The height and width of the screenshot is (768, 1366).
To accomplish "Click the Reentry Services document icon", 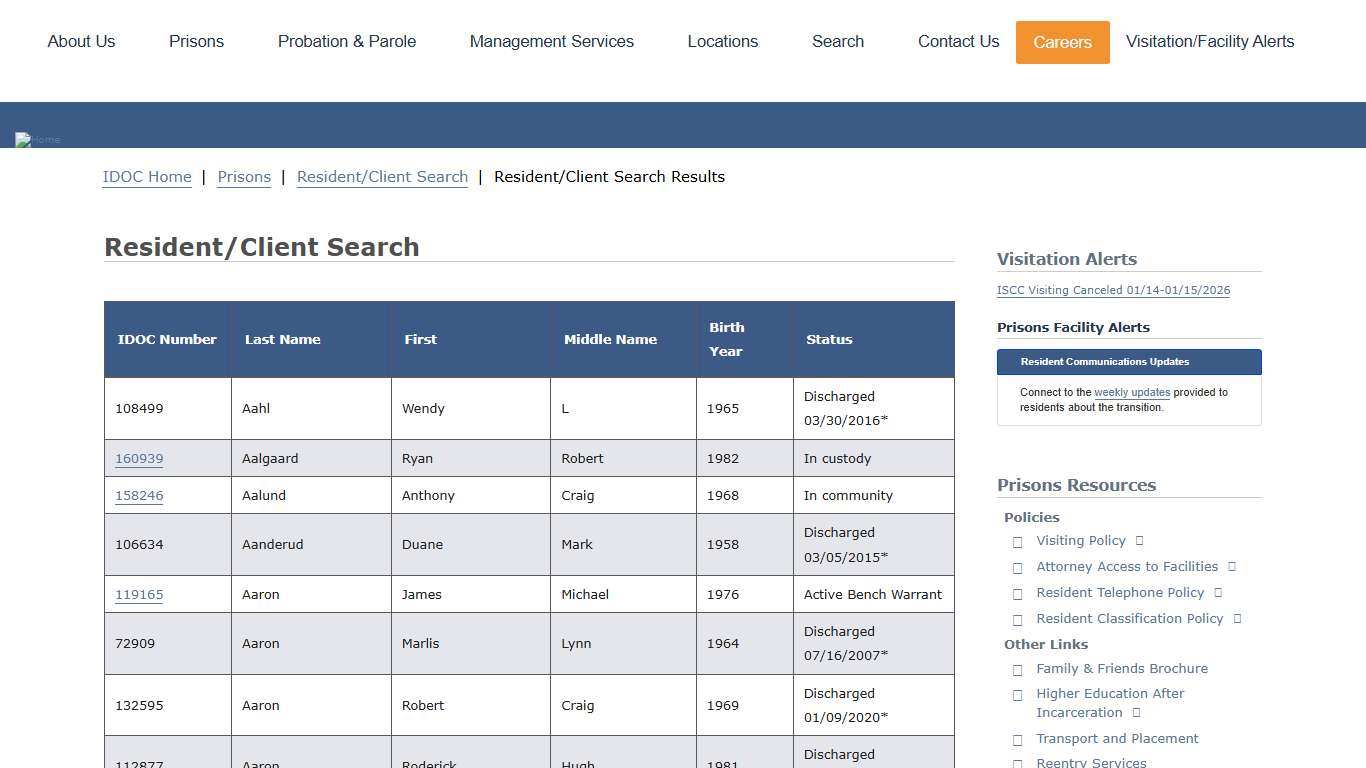I will pyautogui.click(x=1018, y=763).
